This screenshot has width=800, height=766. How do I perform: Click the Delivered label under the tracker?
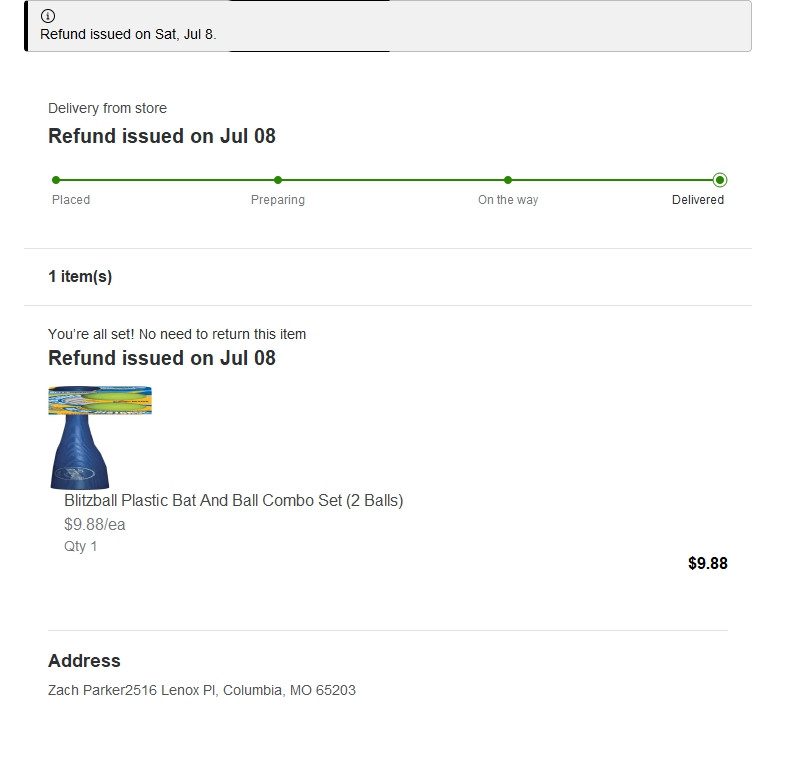pos(698,200)
